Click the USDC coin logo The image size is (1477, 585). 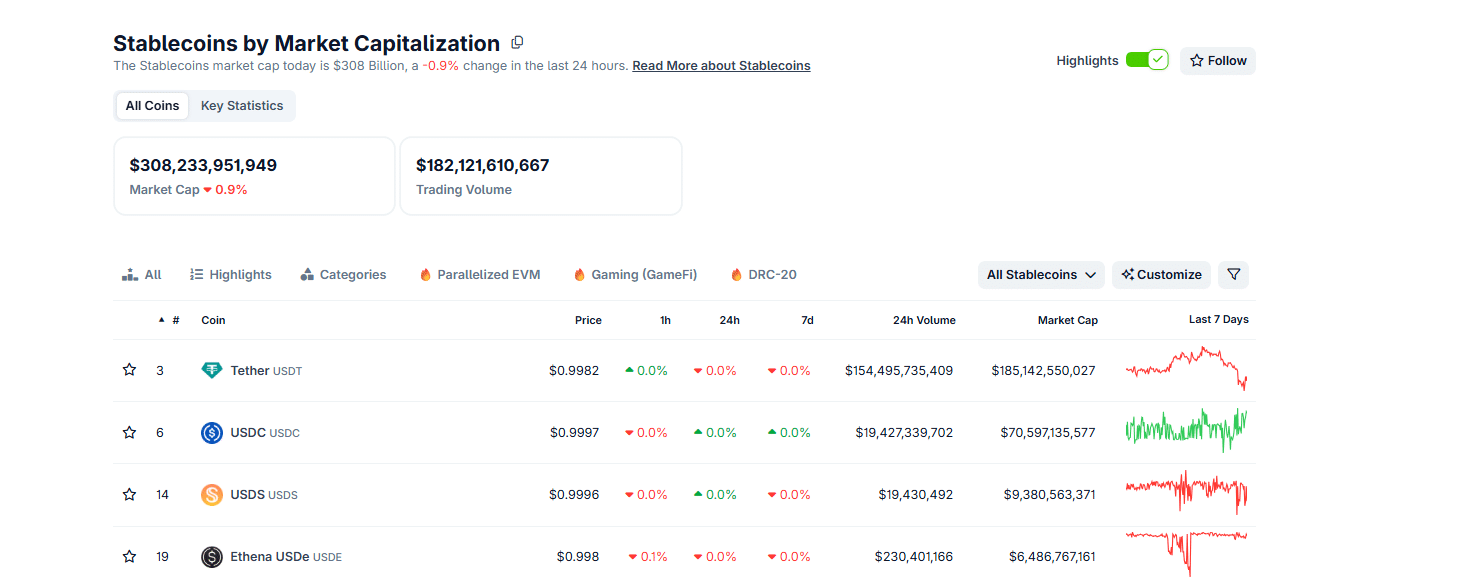(211, 433)
